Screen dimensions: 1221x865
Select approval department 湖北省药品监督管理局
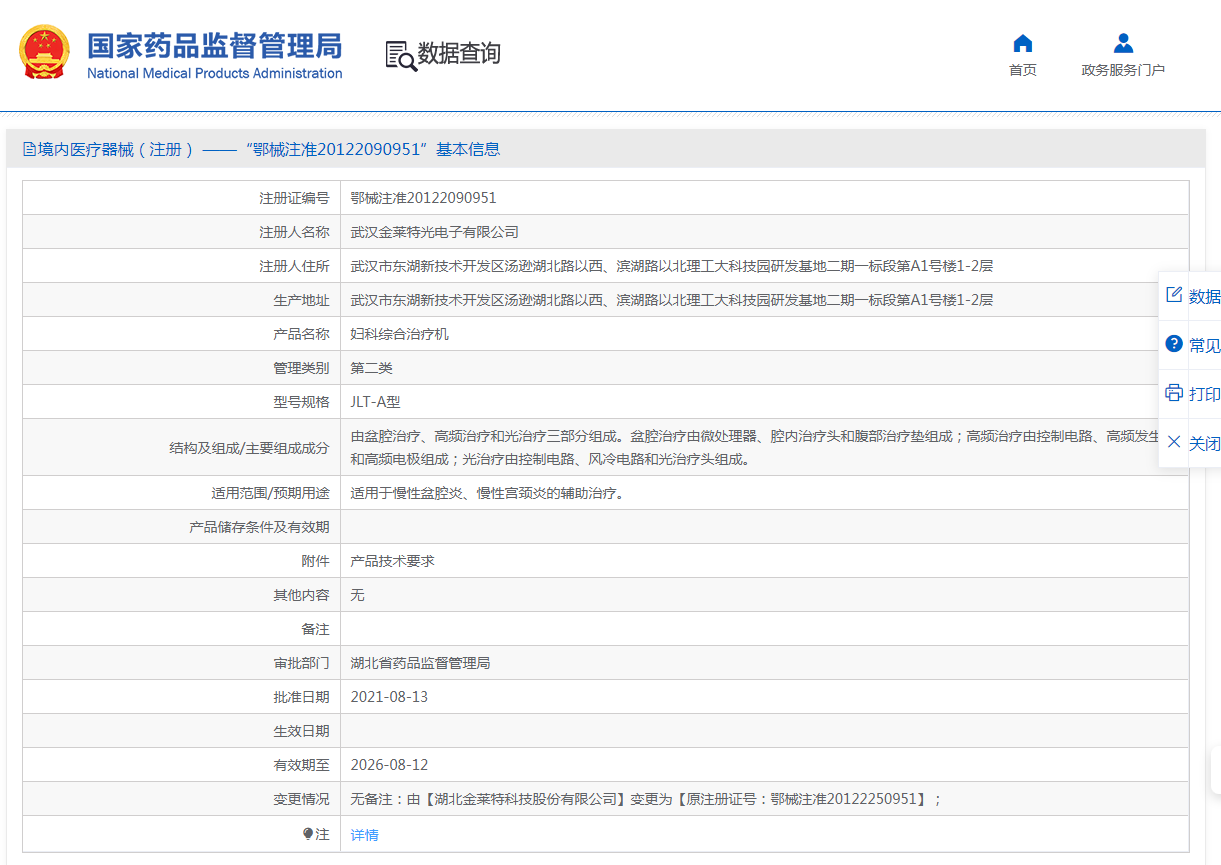pyautogui.click(x=421, y=663)
